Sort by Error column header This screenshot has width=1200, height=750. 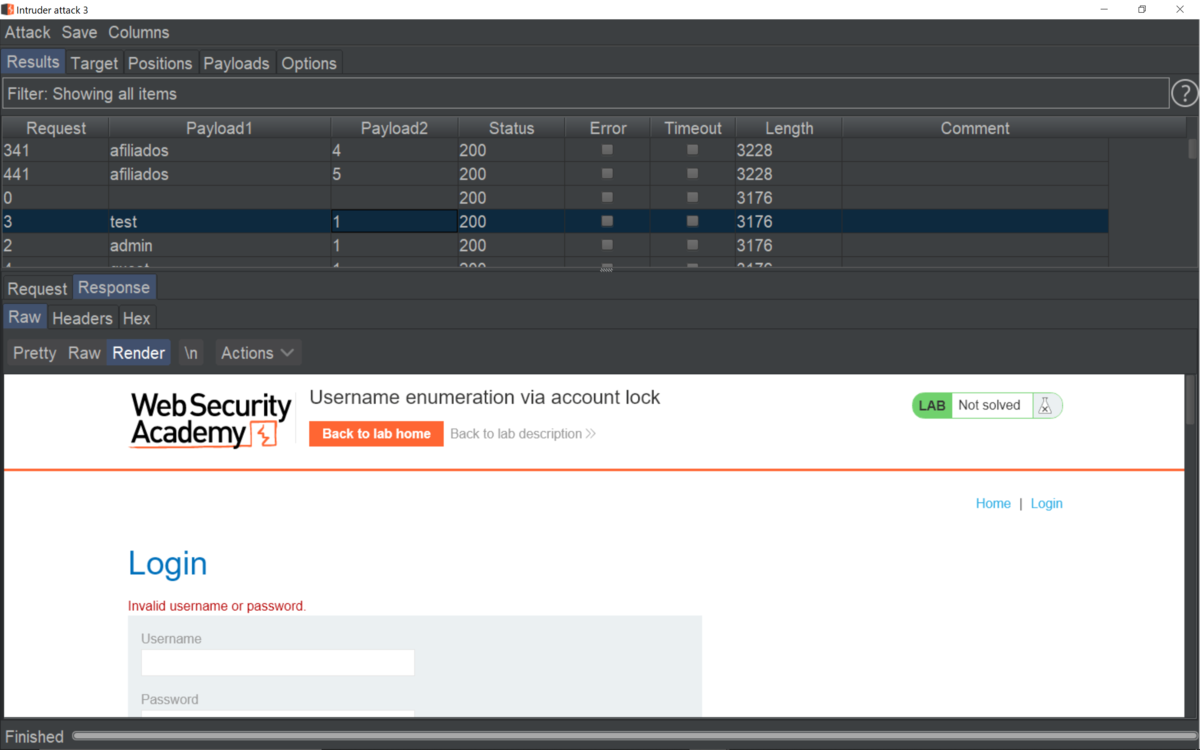(608, 128)
